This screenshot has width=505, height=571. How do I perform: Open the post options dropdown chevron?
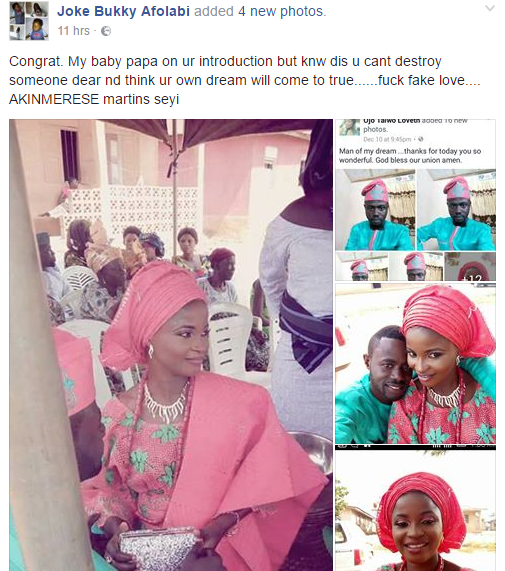[x=490, y=8]
